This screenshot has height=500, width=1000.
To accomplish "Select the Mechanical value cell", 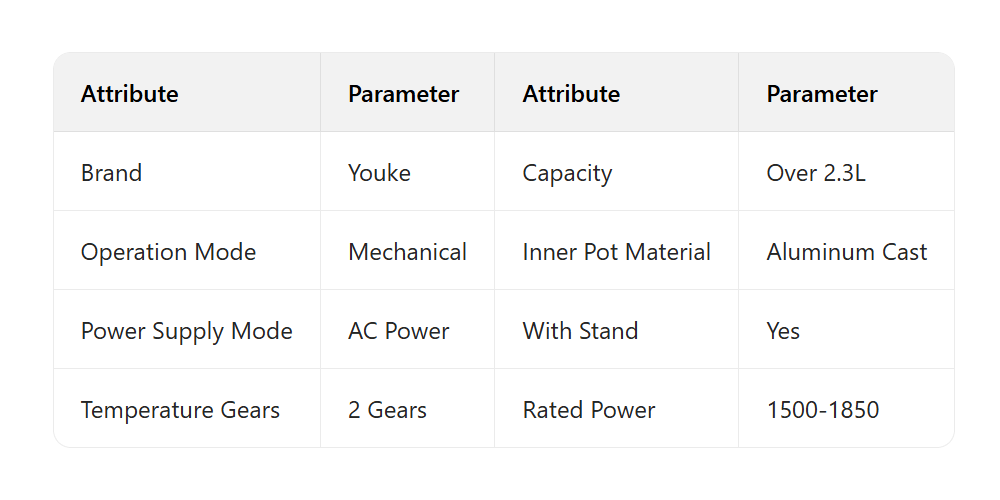I will point(407,252).
